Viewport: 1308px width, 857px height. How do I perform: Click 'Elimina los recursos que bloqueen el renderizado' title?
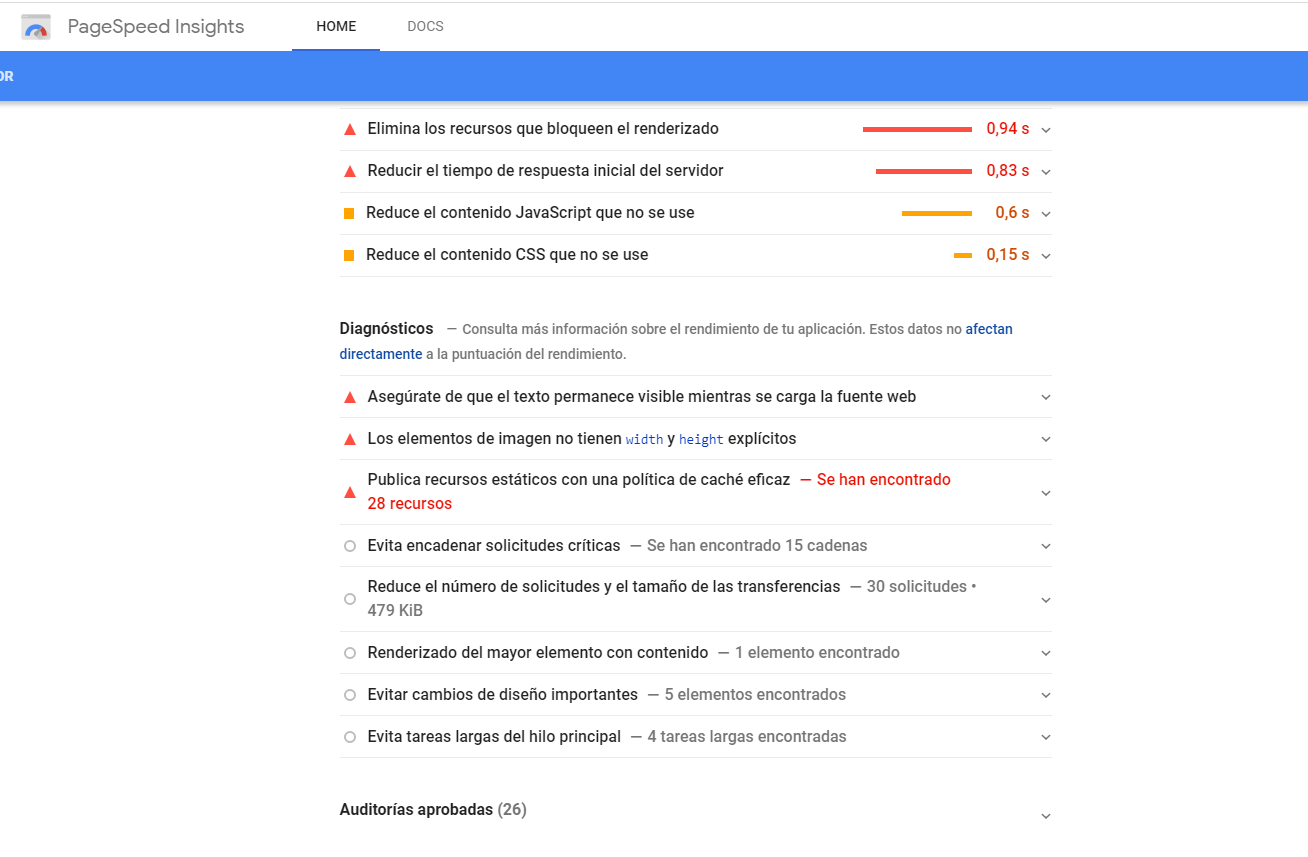pyautogui.click(x=543, y=129)
